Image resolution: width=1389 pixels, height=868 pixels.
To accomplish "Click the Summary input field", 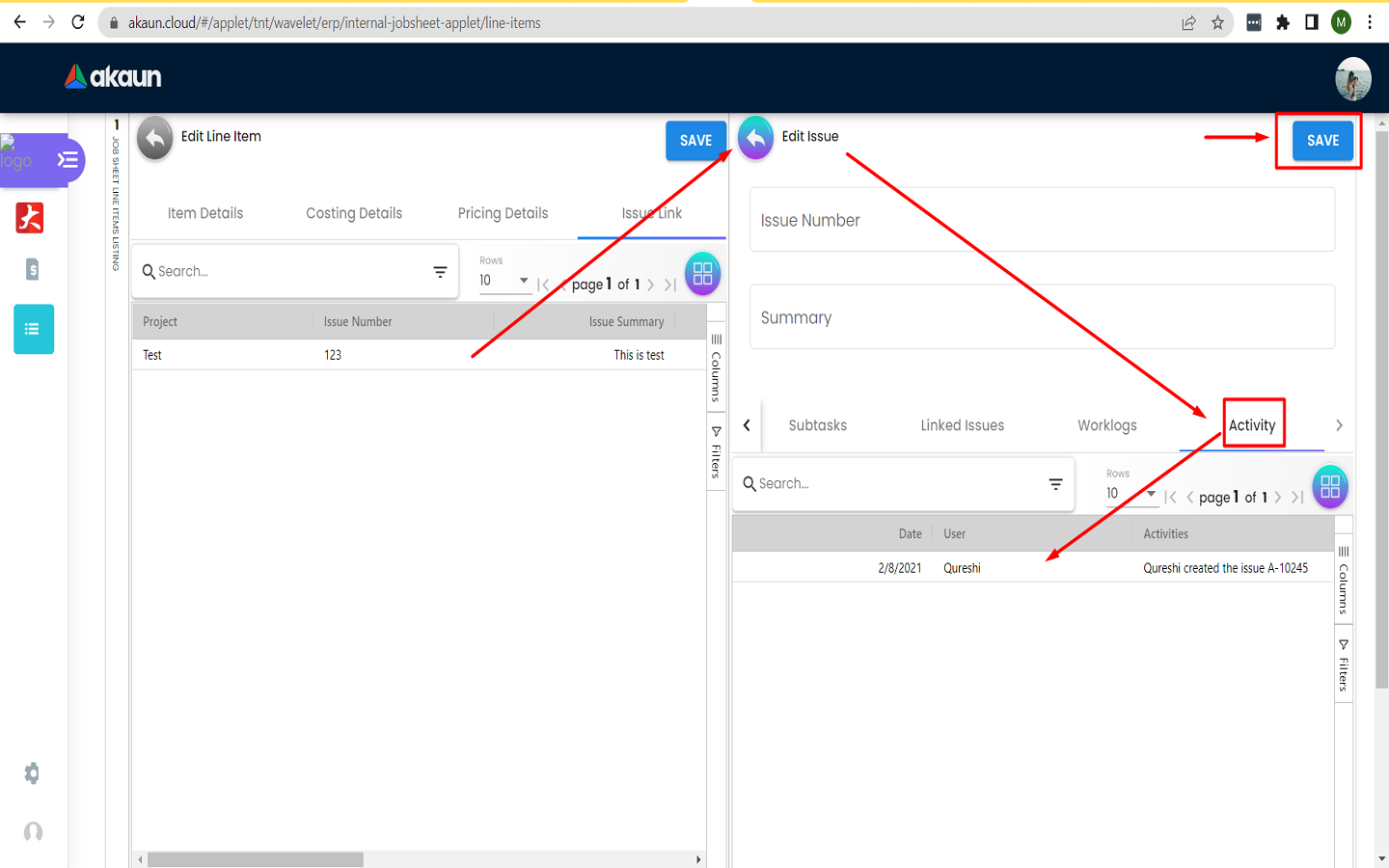I will [1042, 317].
